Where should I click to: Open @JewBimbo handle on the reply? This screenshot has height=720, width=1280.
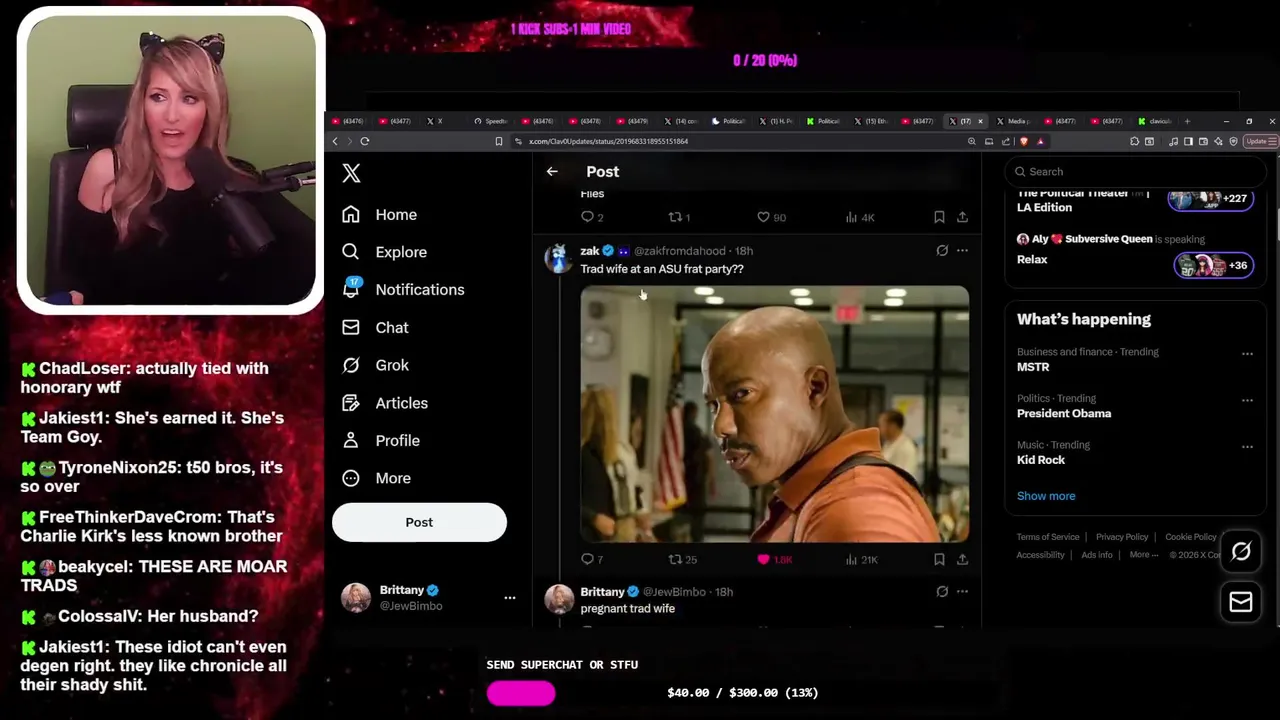point(674,592)
